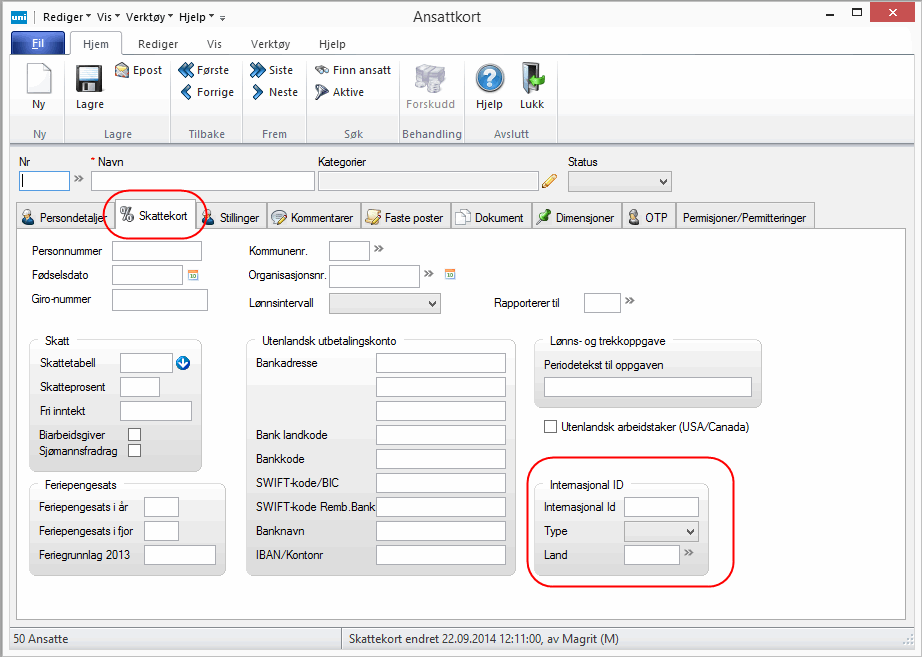This screenshot has width=922, height=657.
Task: Click into the Personnummer input field
Action: coord(157,250)
